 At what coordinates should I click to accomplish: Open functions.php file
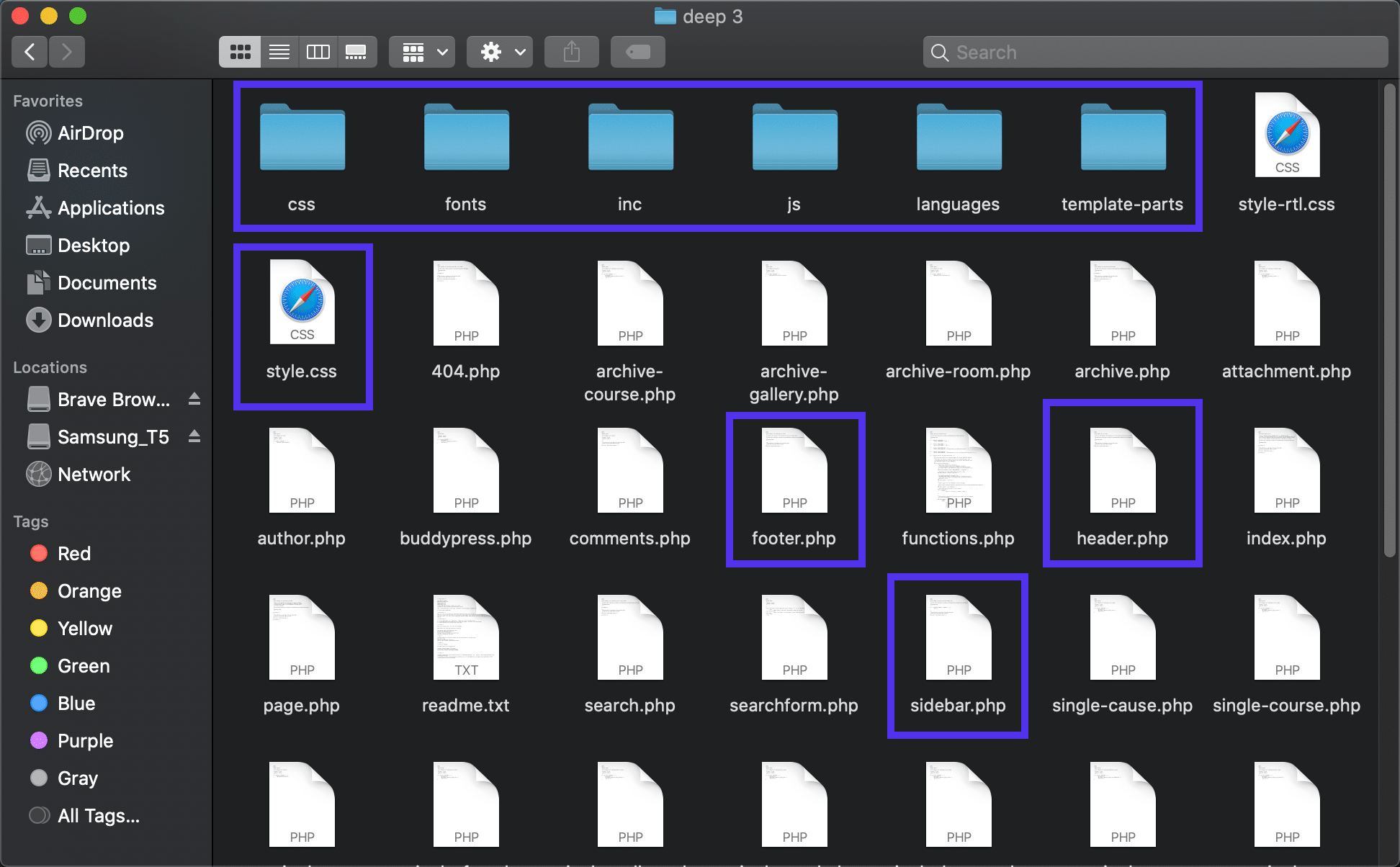pyautogui.click(x=958, y=485)
